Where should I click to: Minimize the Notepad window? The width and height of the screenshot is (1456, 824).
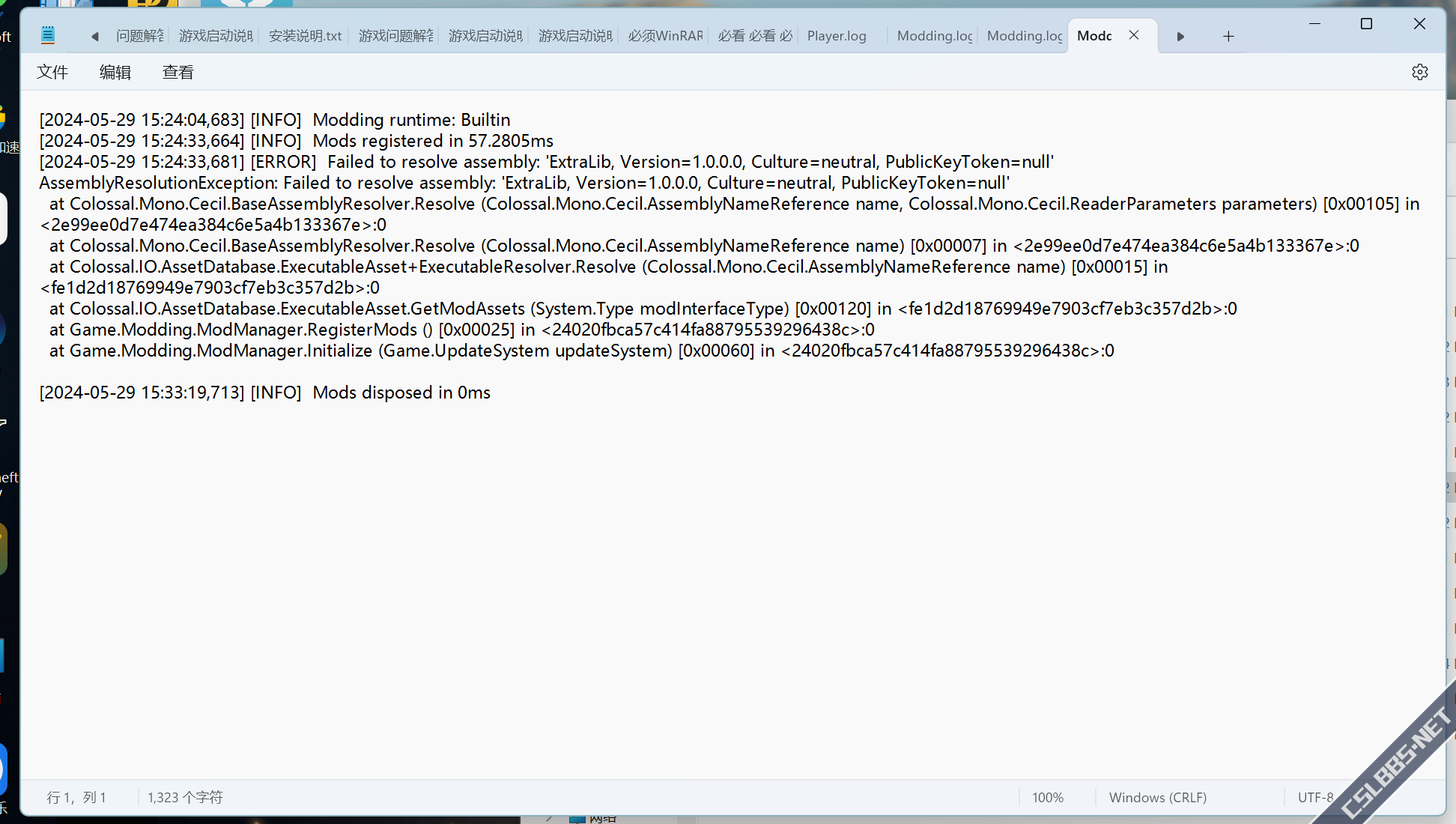click(x=1314, y=24)
